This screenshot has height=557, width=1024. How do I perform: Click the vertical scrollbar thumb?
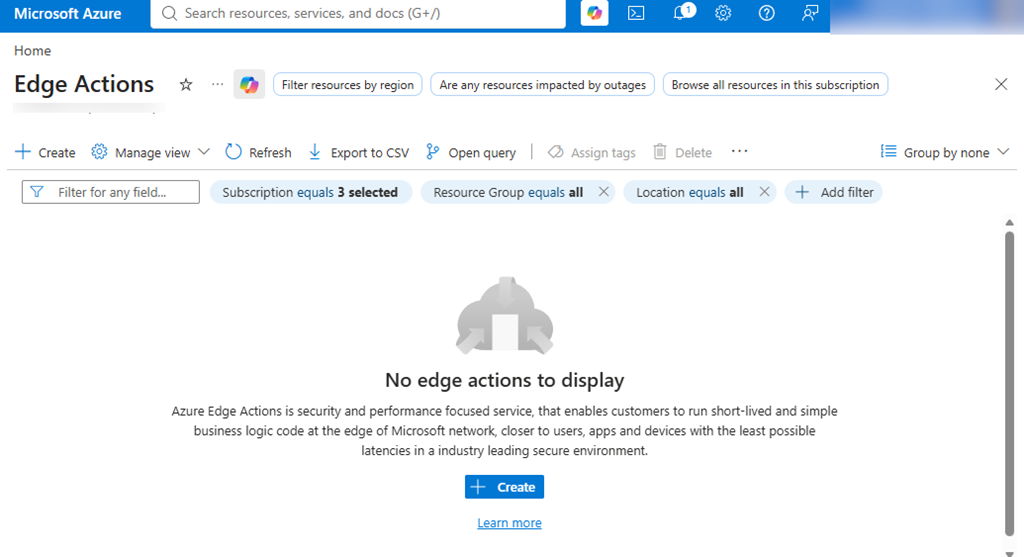tap(1009, 383)
